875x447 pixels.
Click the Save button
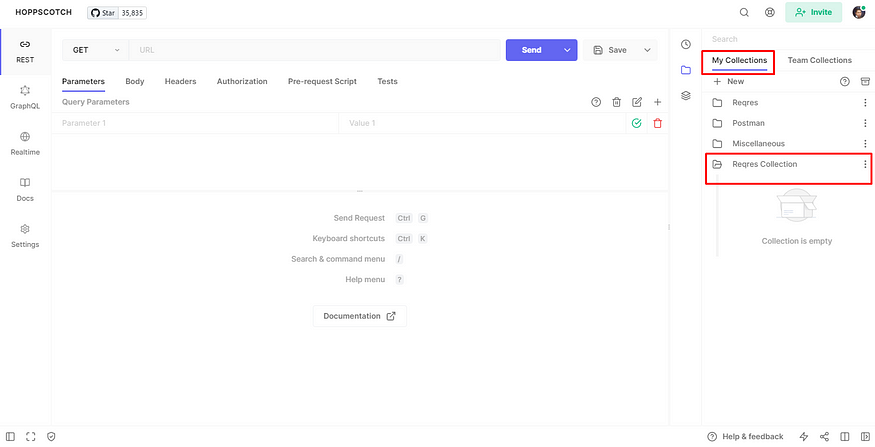(x=610, y=50)
